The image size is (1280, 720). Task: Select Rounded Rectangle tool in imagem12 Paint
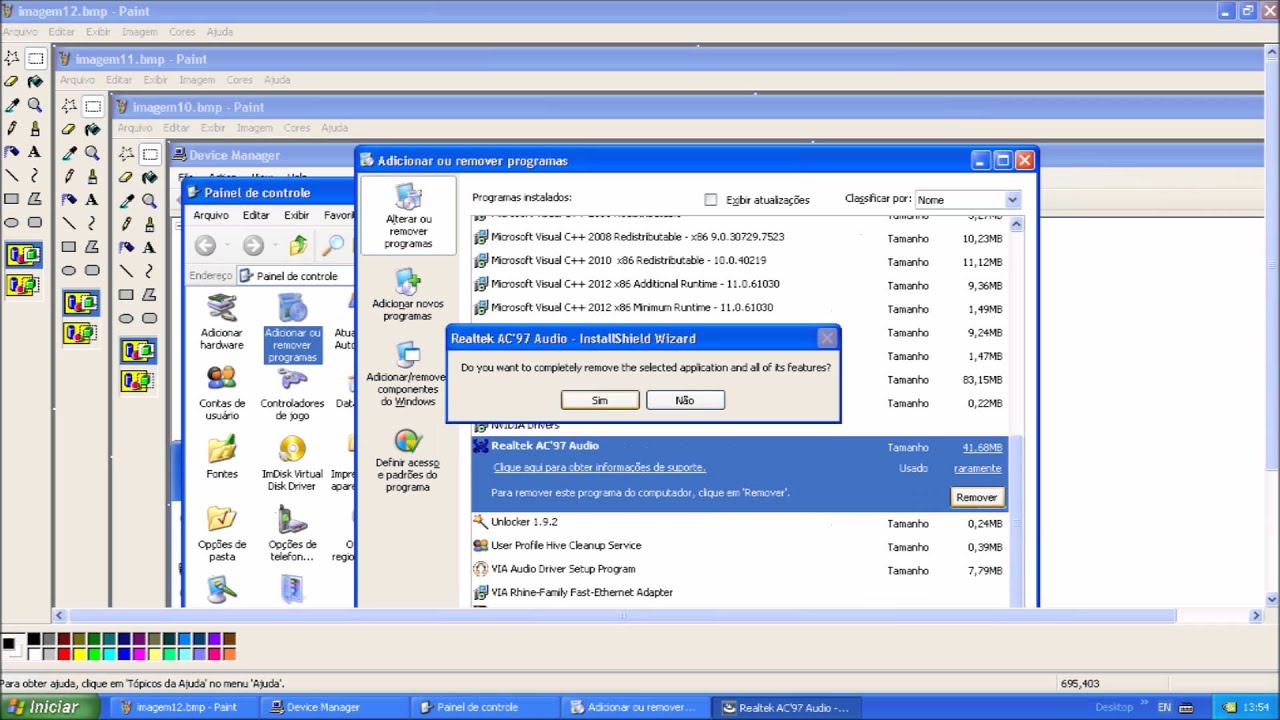35,223
